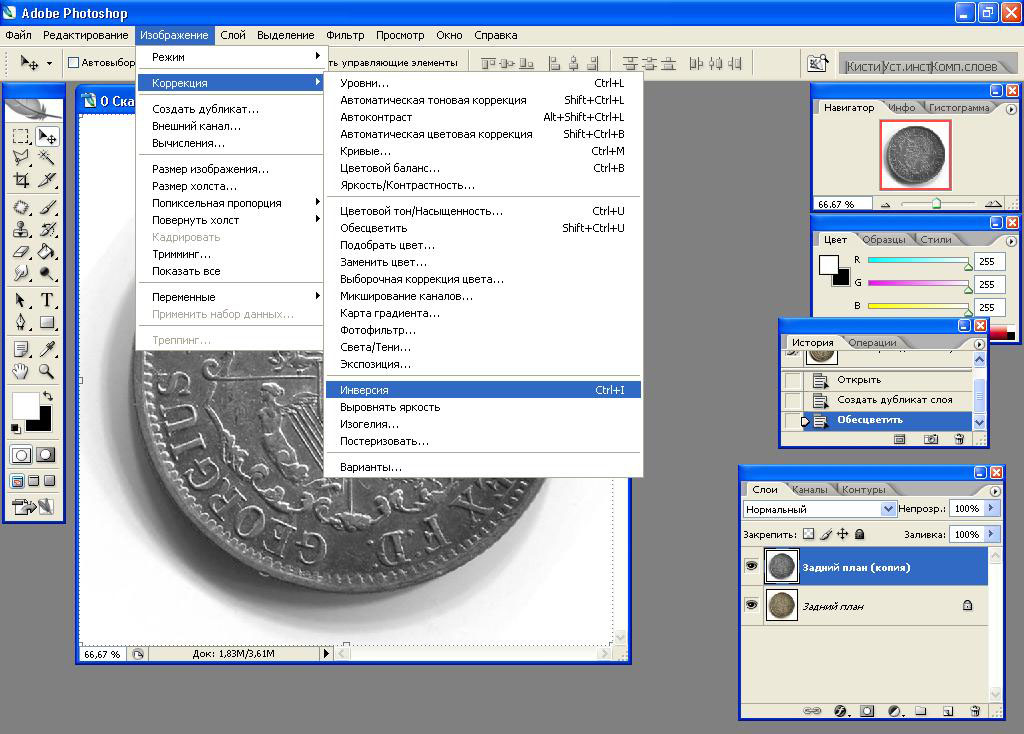
Task: Select the Path Selection arrow tool
Action: tap(21, 300)
